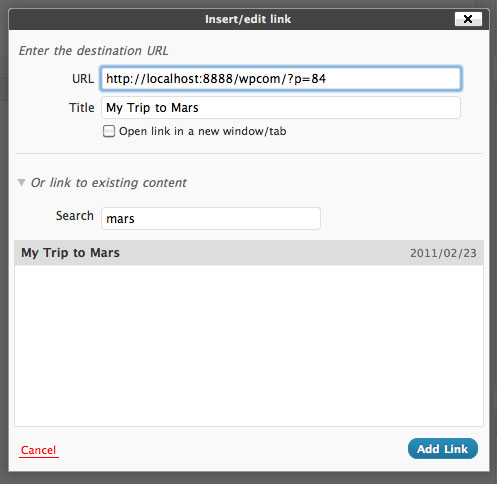Click the Add Link button
The height and width of the screenshot is (484, 497).
click(443, 449)
